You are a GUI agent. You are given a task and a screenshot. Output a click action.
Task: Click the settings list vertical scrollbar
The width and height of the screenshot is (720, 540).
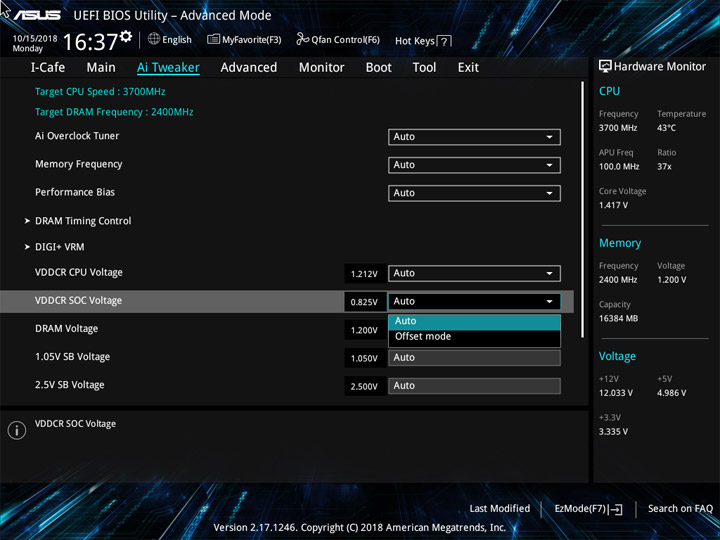click(582, 210)
